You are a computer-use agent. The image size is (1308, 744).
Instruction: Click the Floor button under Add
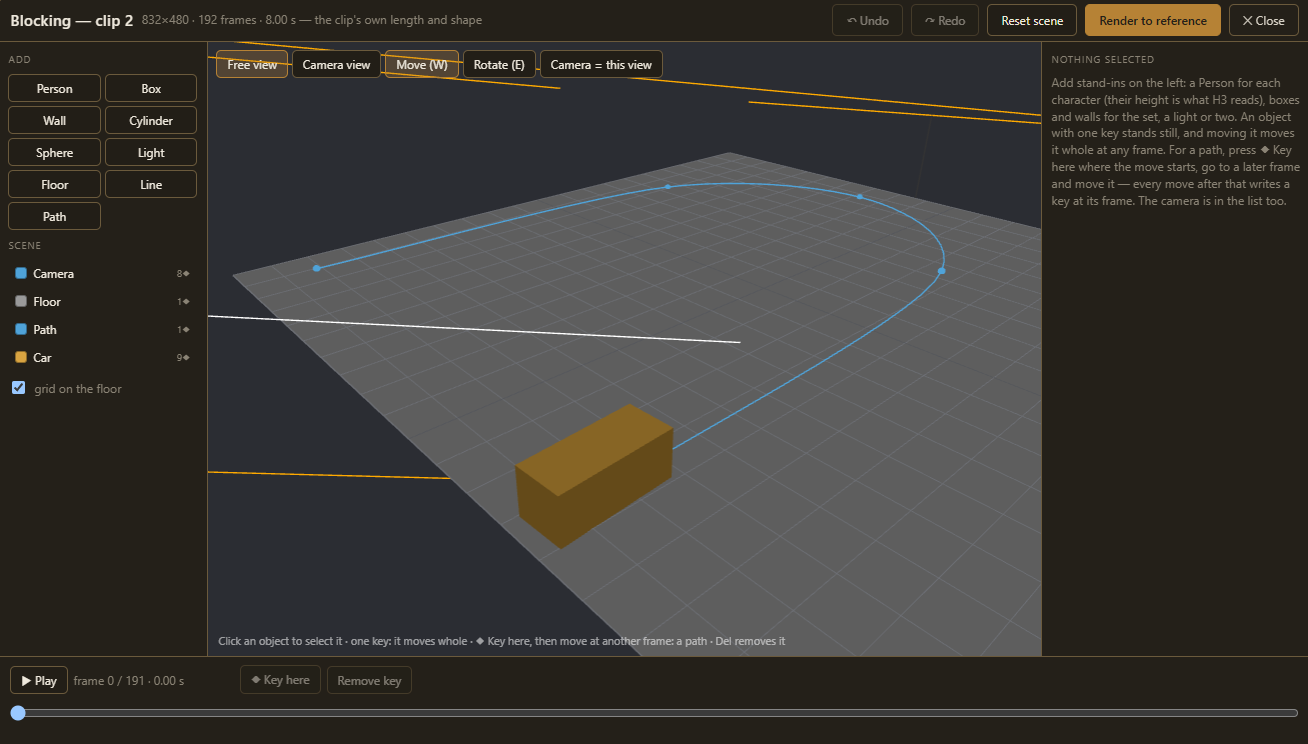55,184
